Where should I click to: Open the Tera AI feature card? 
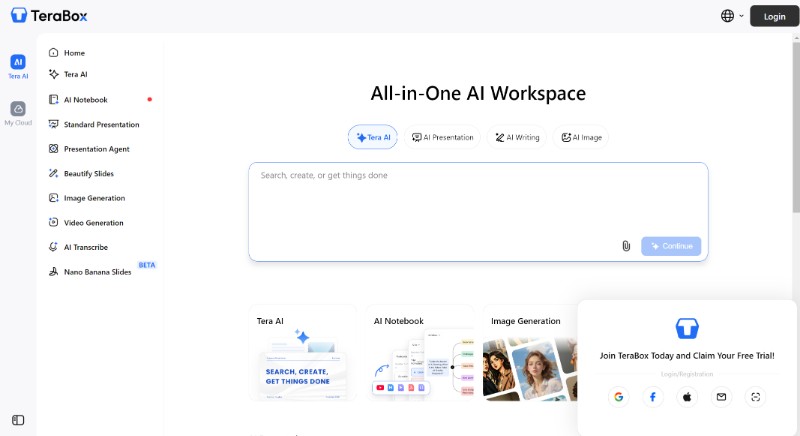point(303,353)
